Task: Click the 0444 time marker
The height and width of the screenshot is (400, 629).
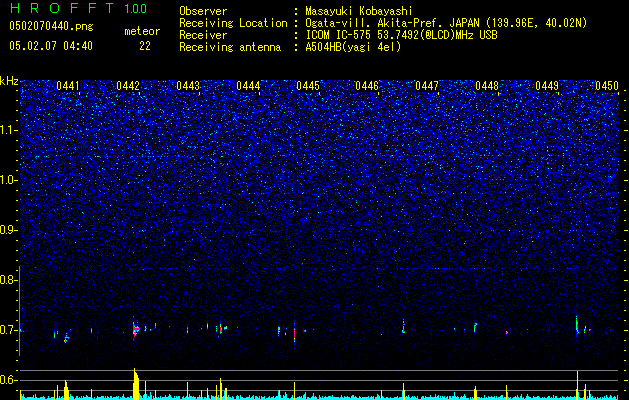Action: coord(248,86)
